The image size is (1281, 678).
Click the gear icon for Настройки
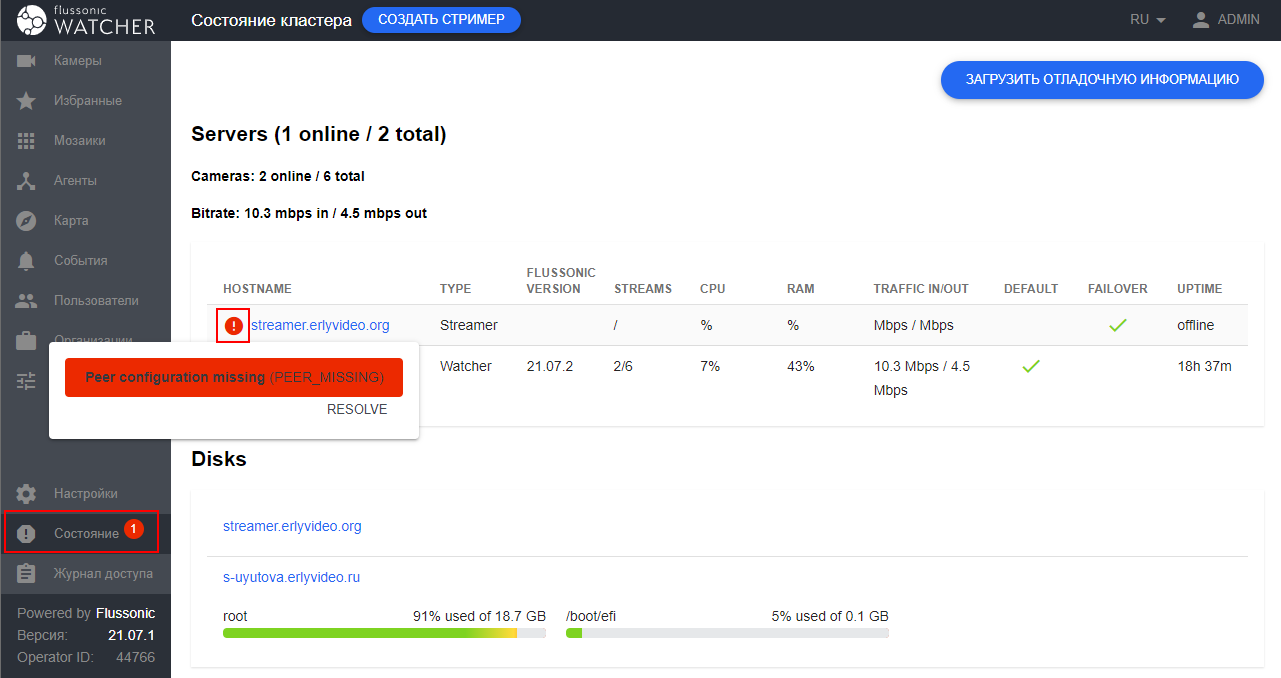(x=27, y=494)
